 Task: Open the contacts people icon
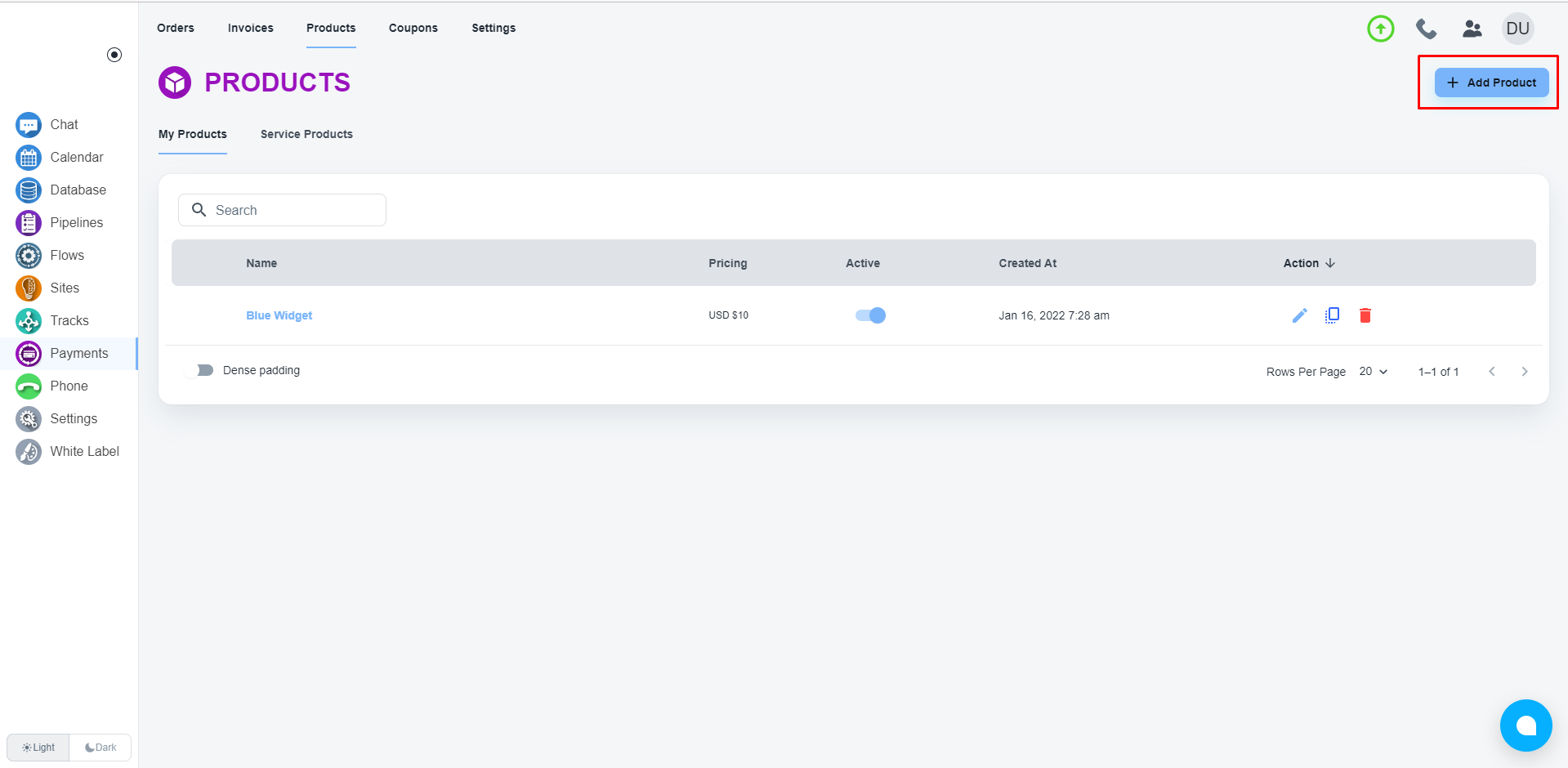[1472, 29]
